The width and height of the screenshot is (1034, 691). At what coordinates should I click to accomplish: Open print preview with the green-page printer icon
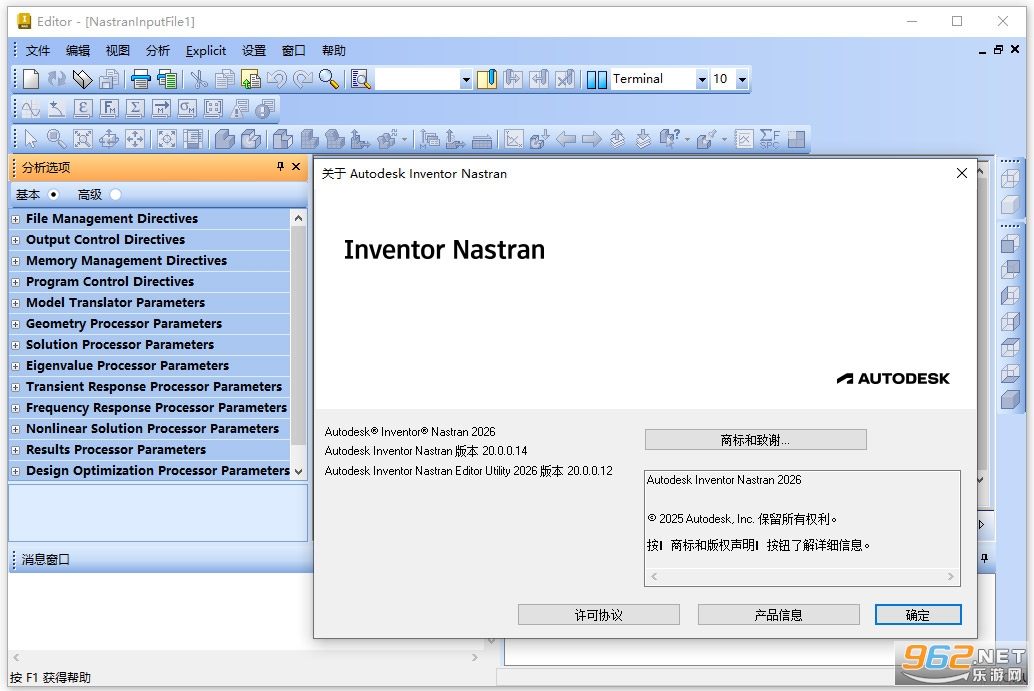[x=167, y=79]
